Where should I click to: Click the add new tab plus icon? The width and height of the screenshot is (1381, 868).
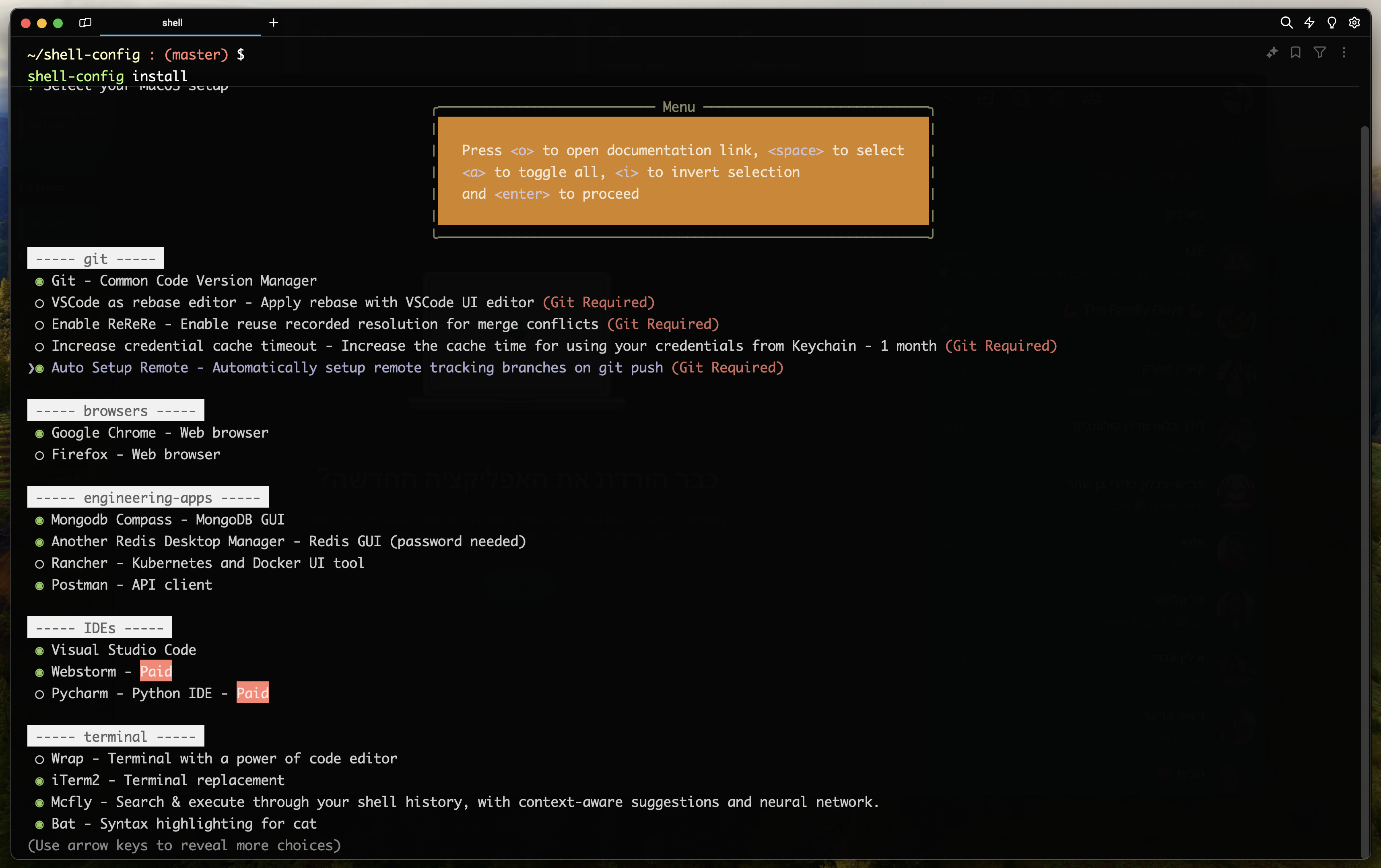[272, 22]
